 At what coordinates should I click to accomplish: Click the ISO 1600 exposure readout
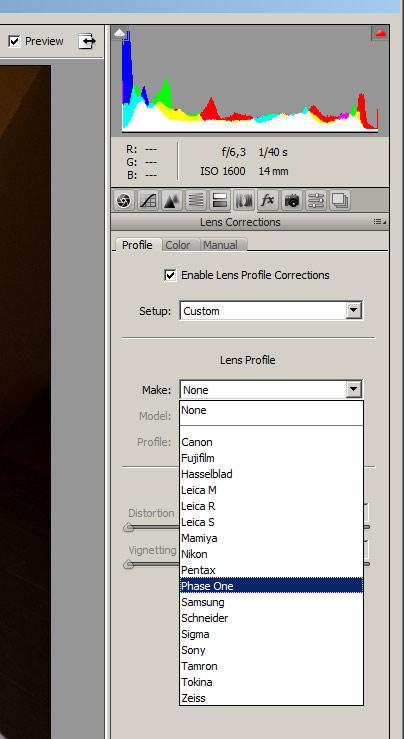(223, 171)
